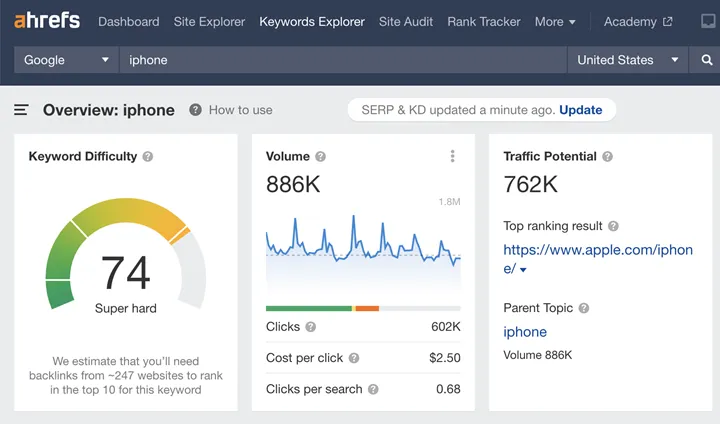The width and height of the screenshot is (720, 424).
Task: Click the top-right monitor icon
Action: coord(708,21)
